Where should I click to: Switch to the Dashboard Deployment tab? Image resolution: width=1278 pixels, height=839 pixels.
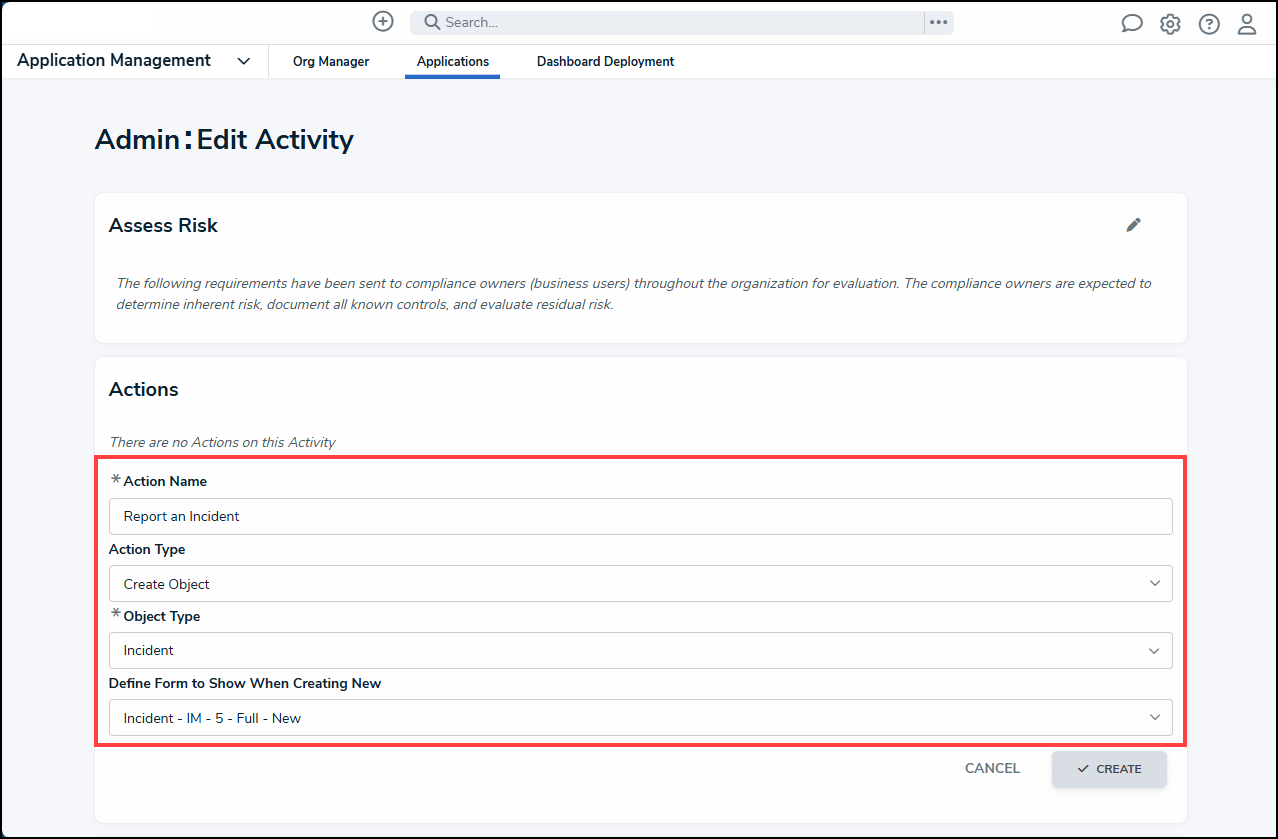click(x=605, y=62)
